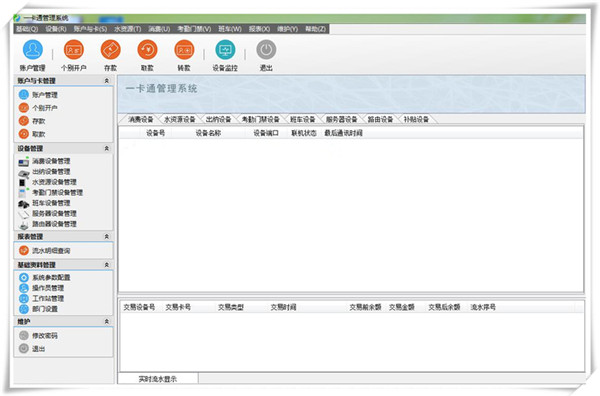Switch to the 水资源设备 tab
Image resolution: width=600 pixels, height=396 pixels.
(x=179, y=119)
